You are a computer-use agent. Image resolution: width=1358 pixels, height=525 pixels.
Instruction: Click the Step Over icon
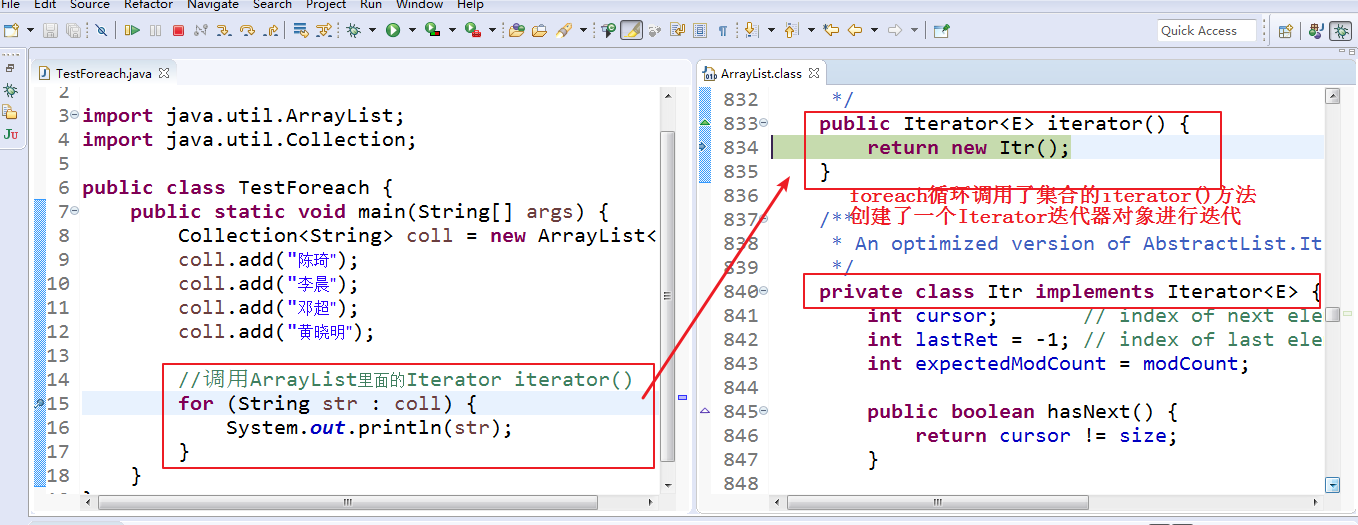[x=246, y=31]
